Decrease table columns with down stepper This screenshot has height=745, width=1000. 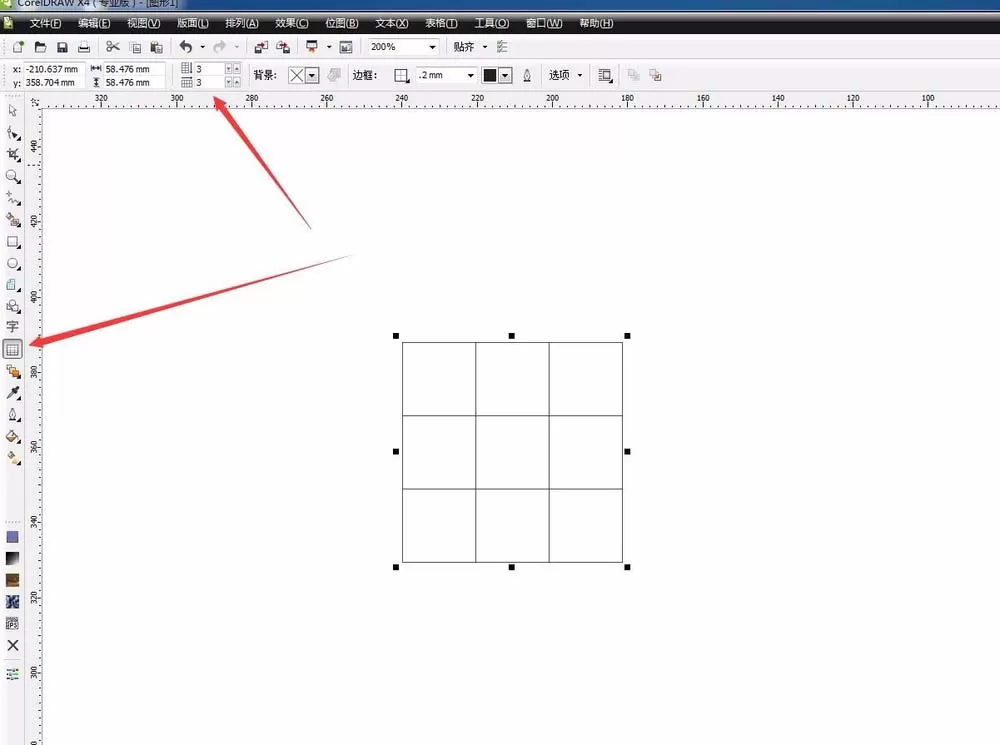(x=228, y=82)
